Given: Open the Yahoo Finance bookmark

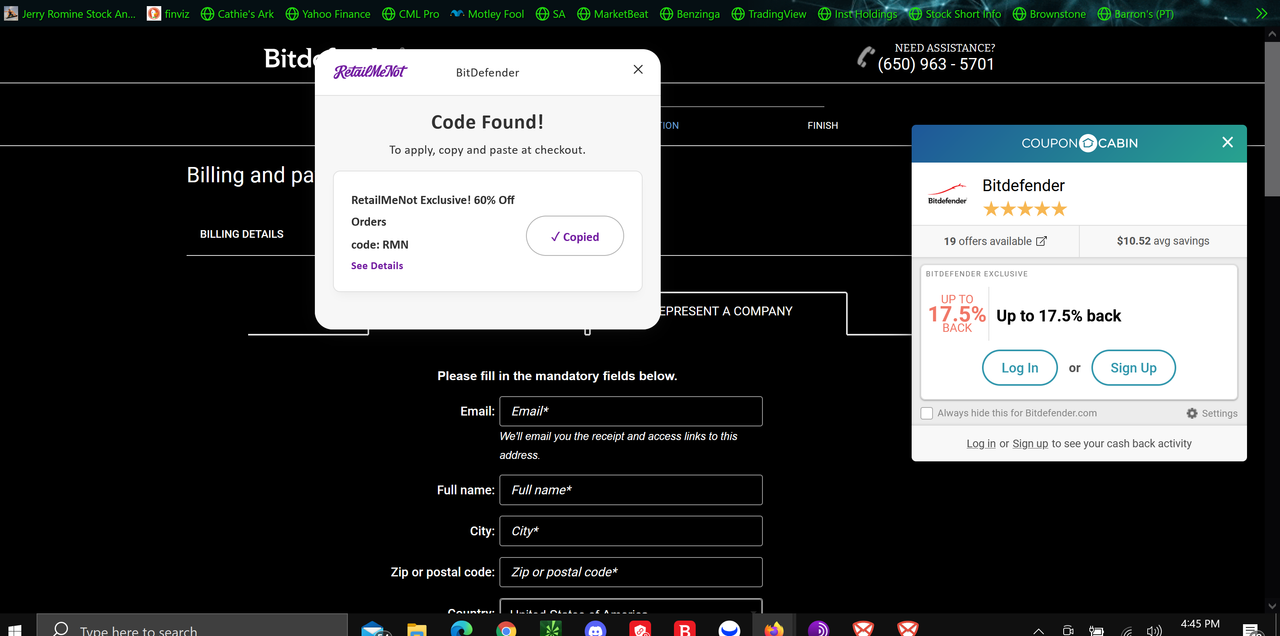Looking at the screenshot, I should click(x=328, y=14).
